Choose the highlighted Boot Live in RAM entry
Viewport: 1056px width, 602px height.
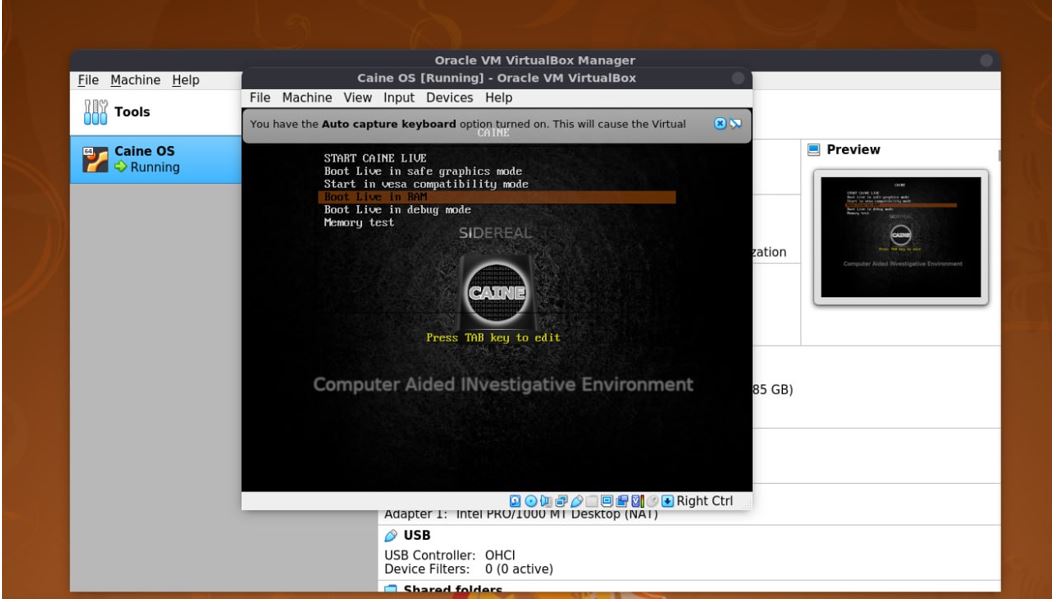coord(497,197)
